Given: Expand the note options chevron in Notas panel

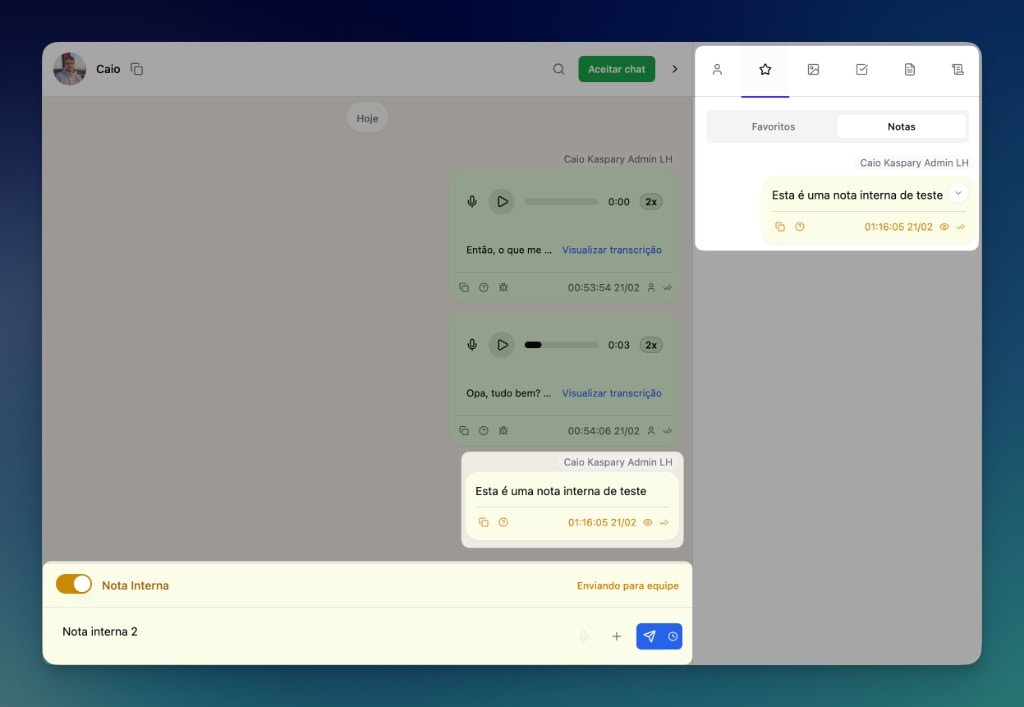Looking at the screenshot, I should [x=958, y=192].
